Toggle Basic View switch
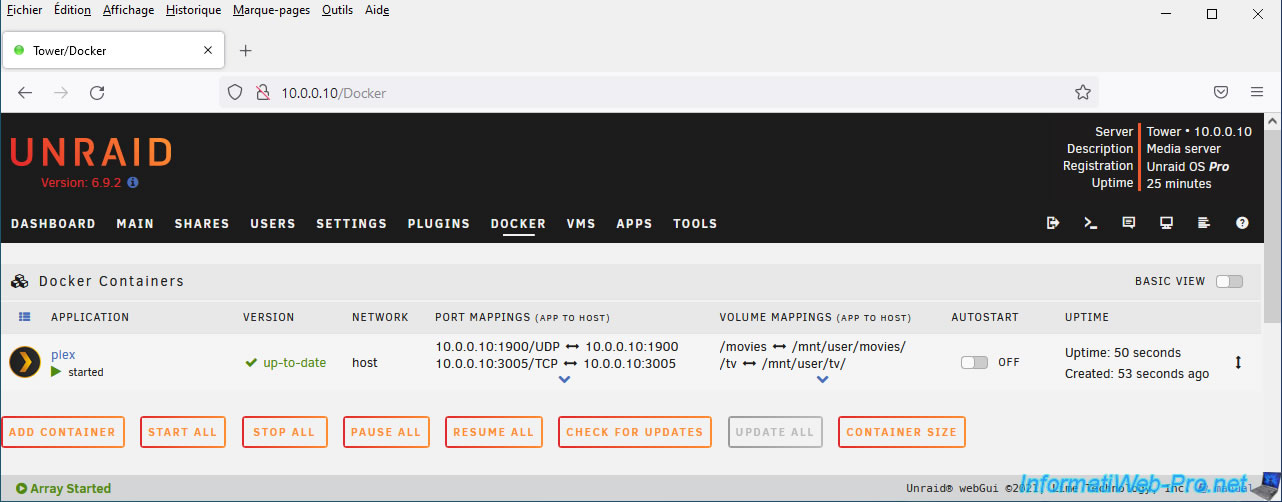 [1229, 281]
